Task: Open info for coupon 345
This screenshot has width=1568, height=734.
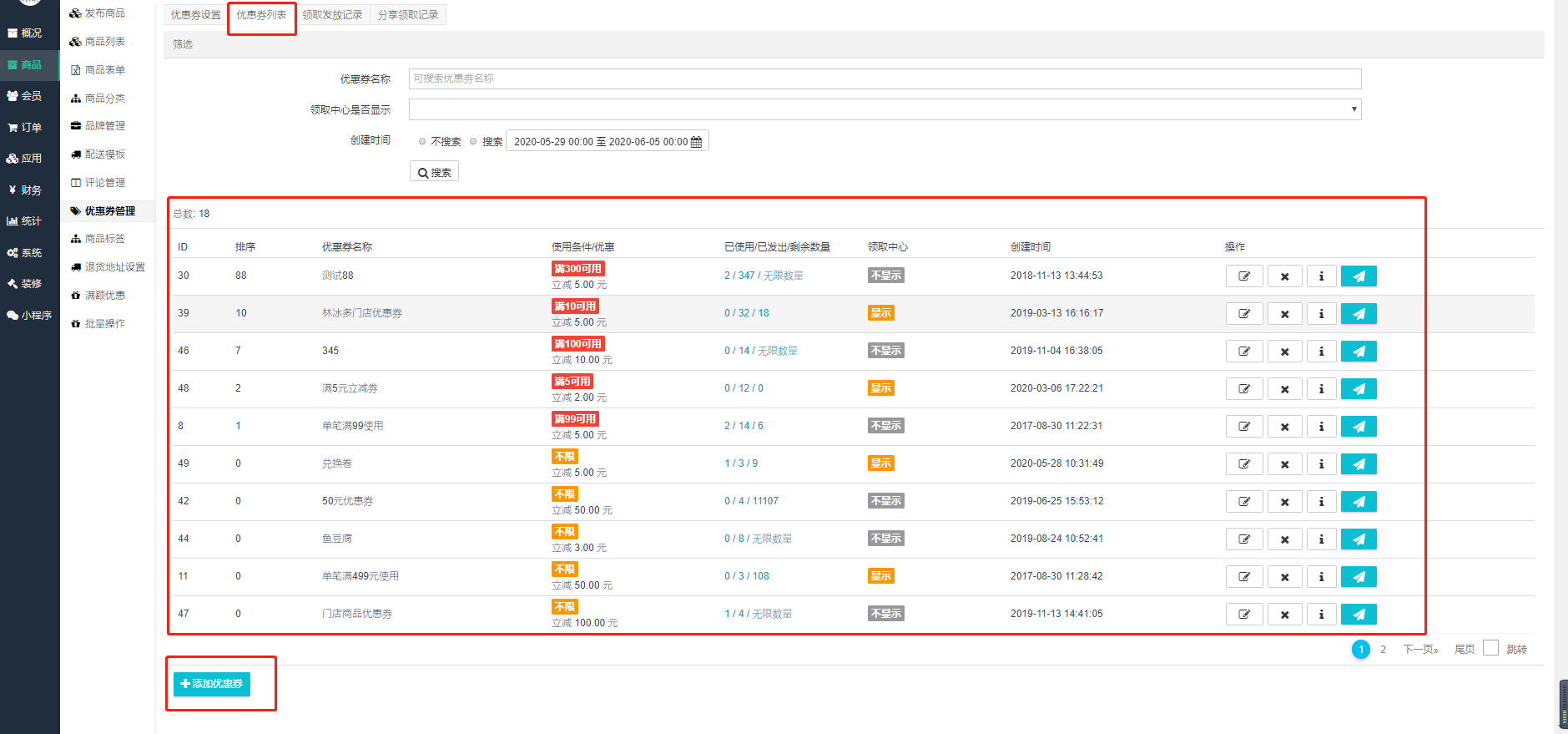Action: [1321, 352]
